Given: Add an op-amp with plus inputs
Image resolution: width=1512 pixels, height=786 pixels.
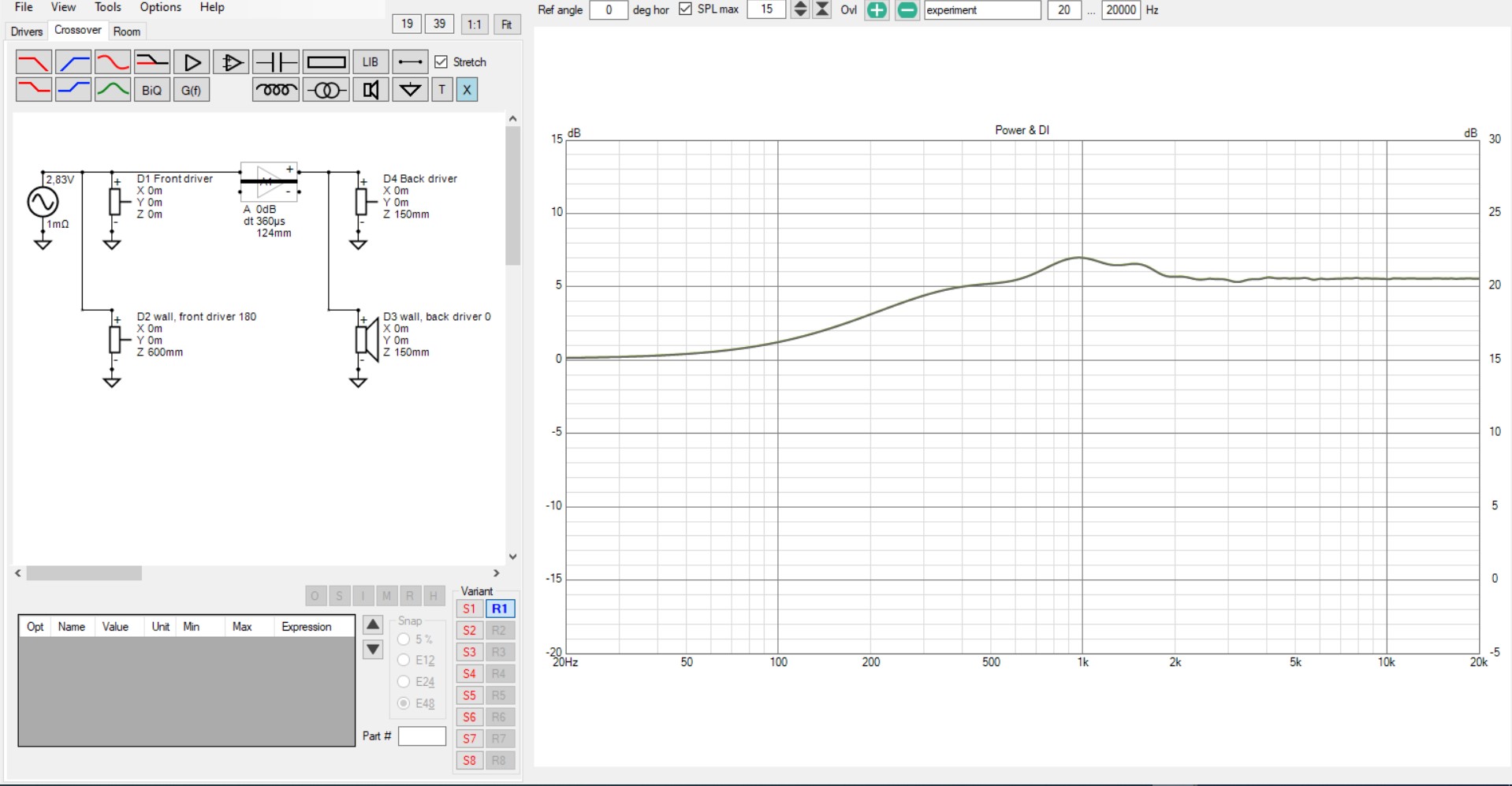Looking at the screenshot, I should (x=231, y=61).
